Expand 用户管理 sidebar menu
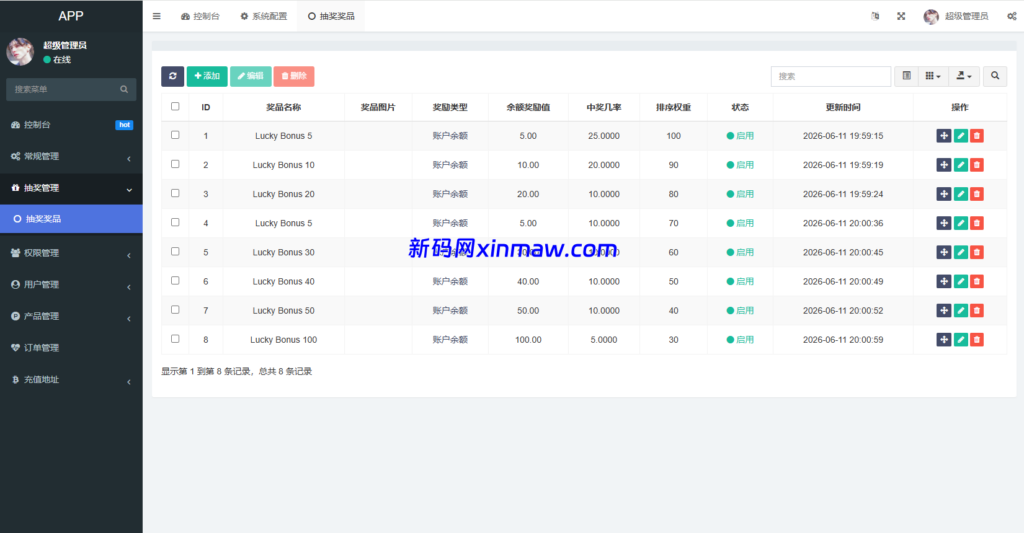 click(71, 285)
